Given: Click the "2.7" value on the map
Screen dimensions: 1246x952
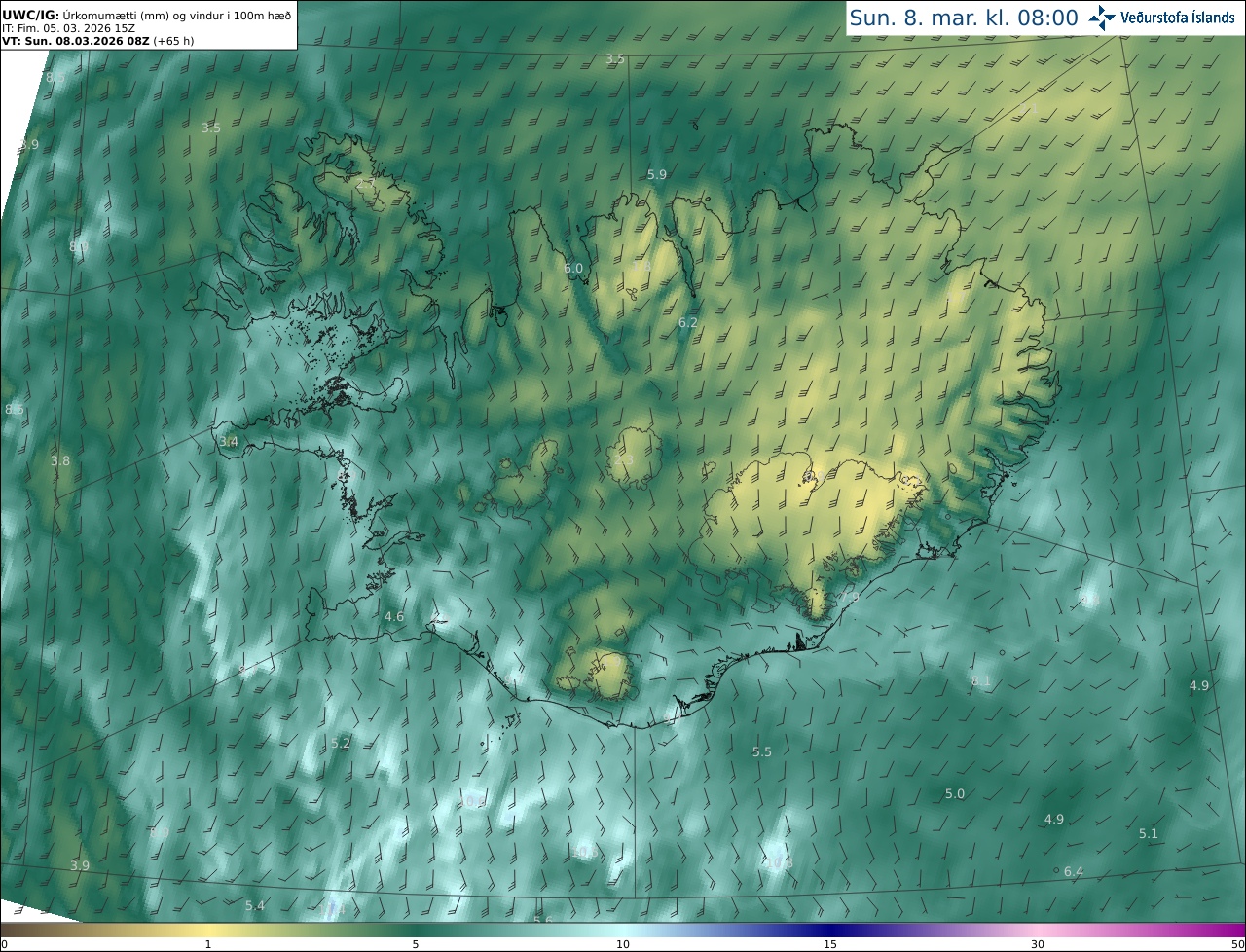Looking at the screenshot, I should 366,184.
